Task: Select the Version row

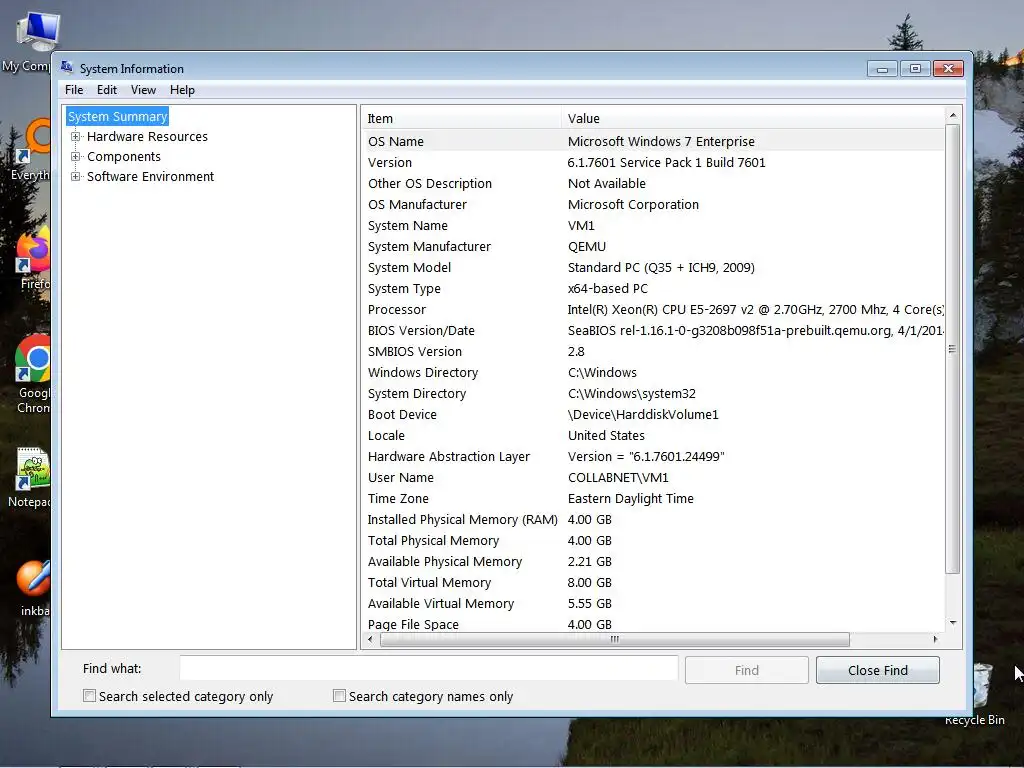Action: tap(653, 163)
